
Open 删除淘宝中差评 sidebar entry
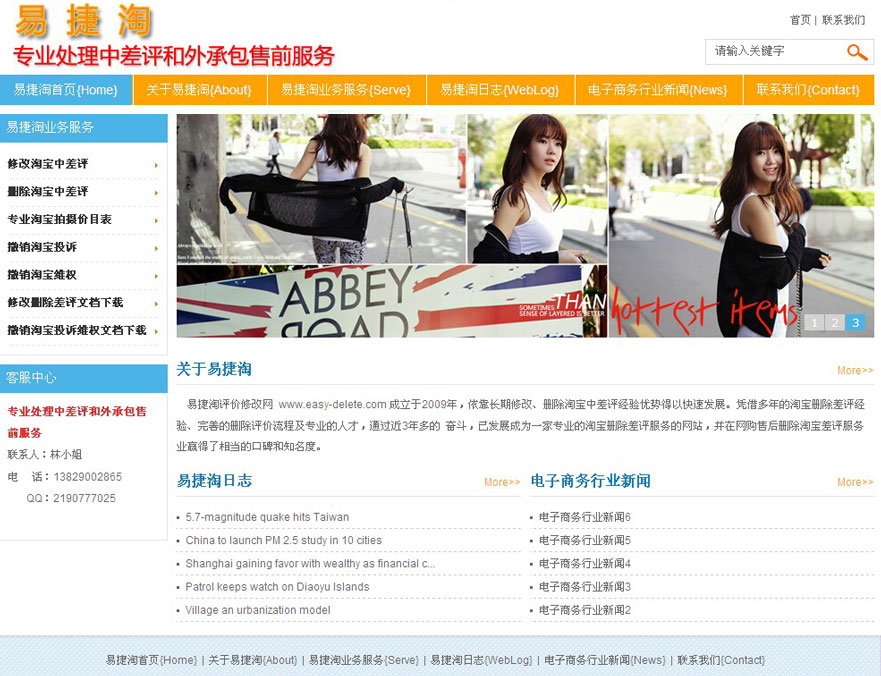tap(48, 192)
